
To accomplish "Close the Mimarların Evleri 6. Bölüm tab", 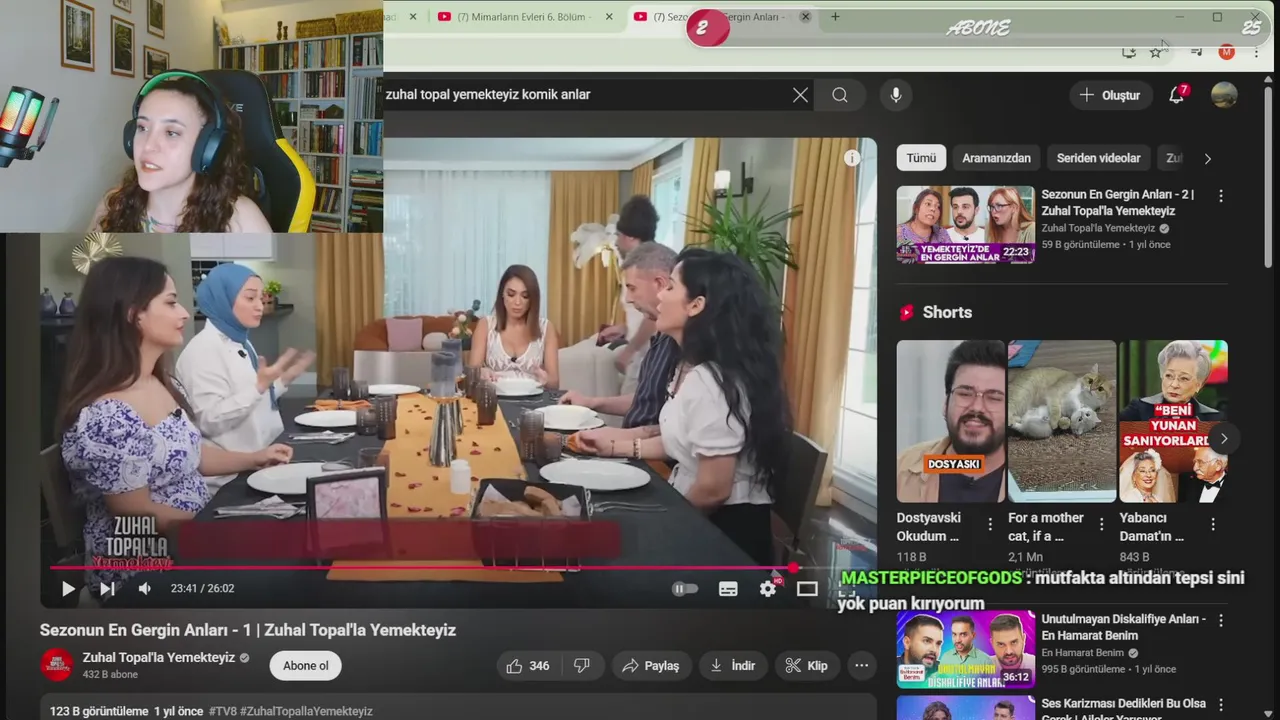I will tap(609, 17).
